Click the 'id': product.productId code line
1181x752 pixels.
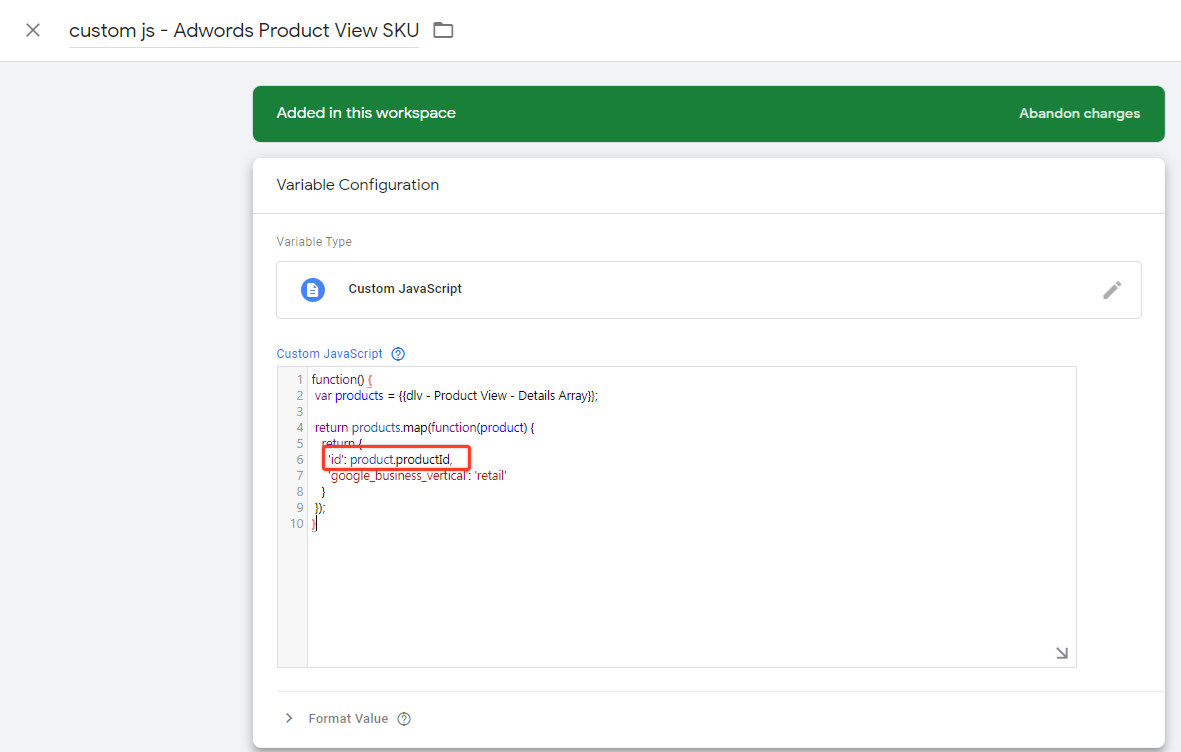pyautogui.click(x=390, y=460)
